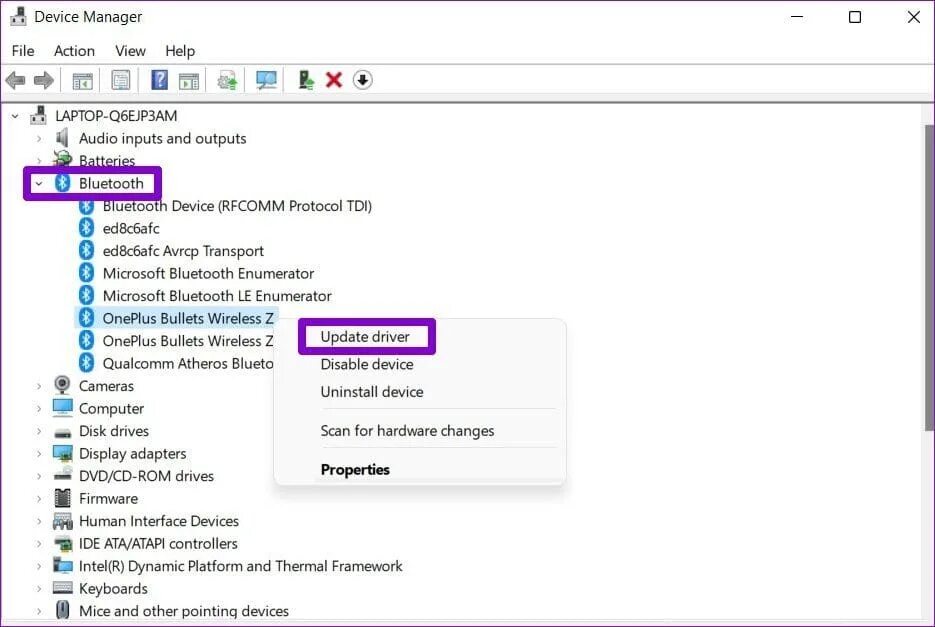Click the red X uninstall device icon
The image size is (935, 627).
tap(334, 80)
